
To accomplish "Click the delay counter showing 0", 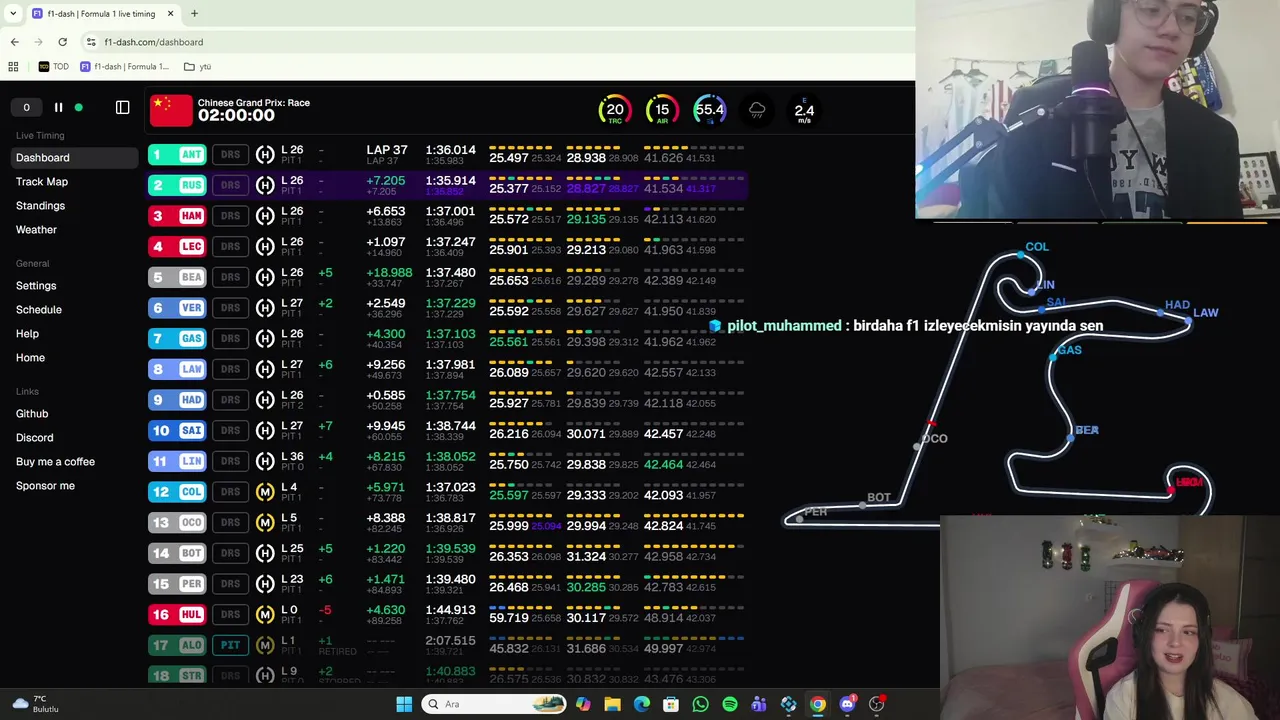I will [27, 107].
